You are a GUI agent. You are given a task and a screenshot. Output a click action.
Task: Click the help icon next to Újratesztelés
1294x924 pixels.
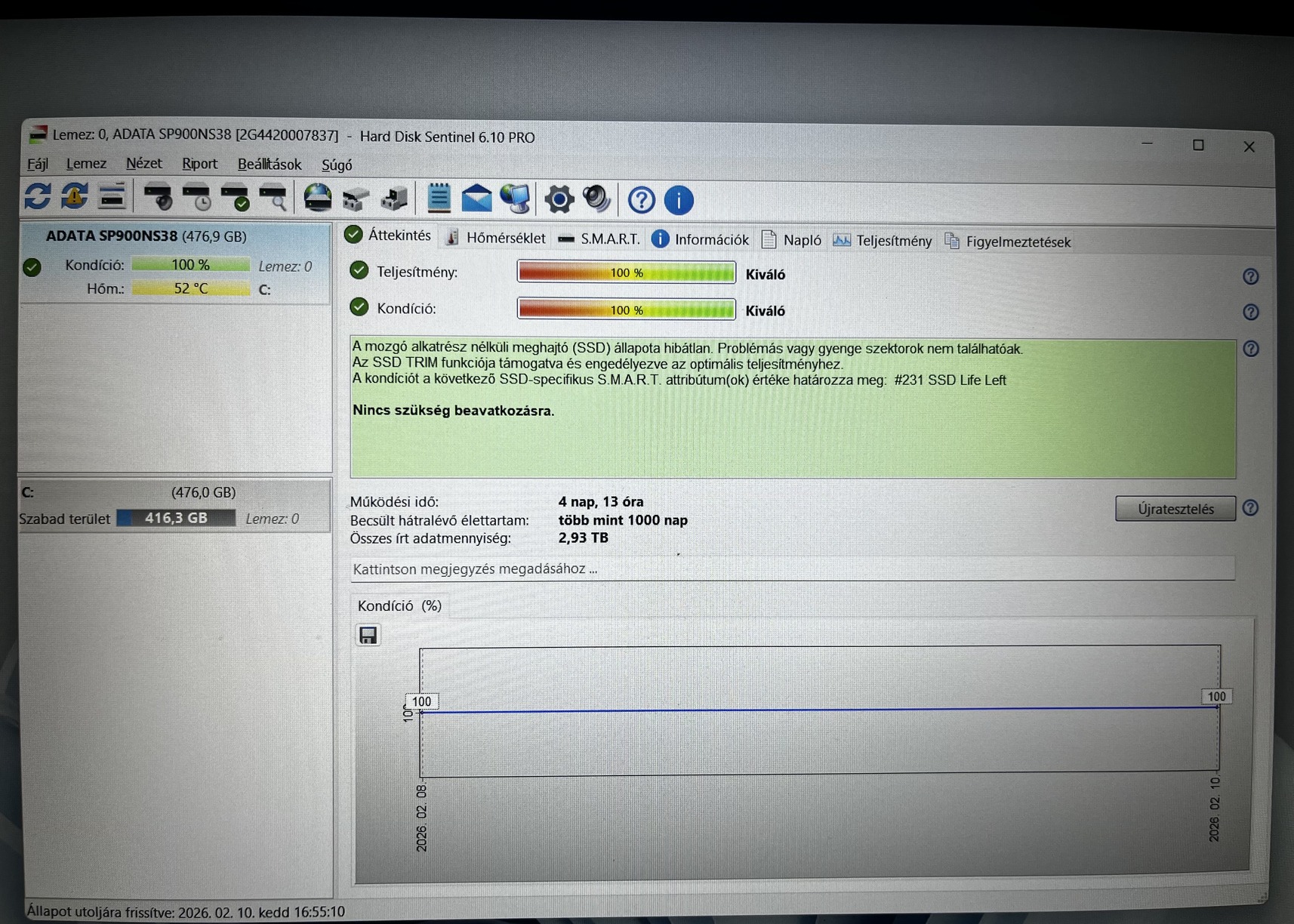(x=1250, y=507)
